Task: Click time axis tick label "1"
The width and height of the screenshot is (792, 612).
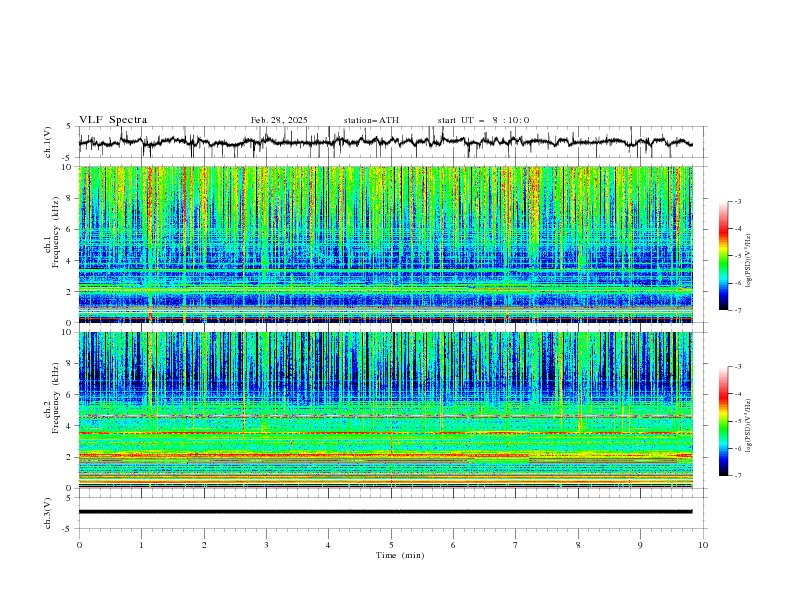Action: (x=141, y=545)
